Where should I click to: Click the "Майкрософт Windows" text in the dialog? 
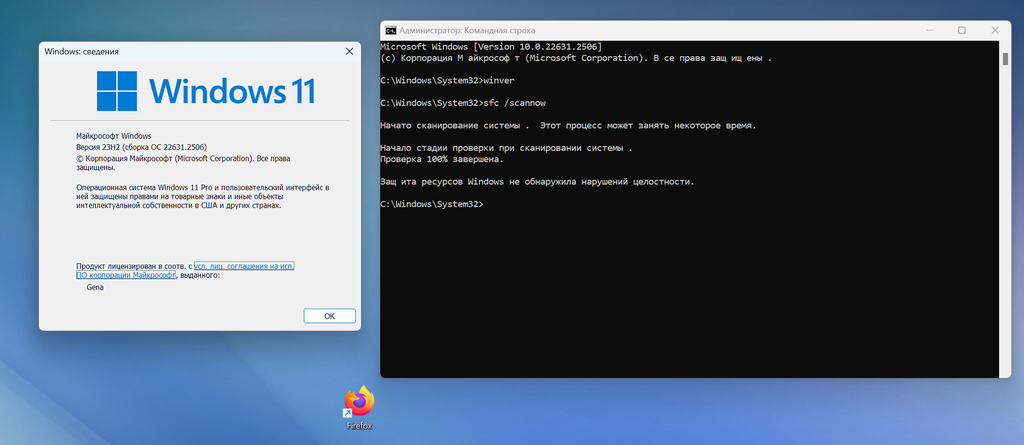114,136
